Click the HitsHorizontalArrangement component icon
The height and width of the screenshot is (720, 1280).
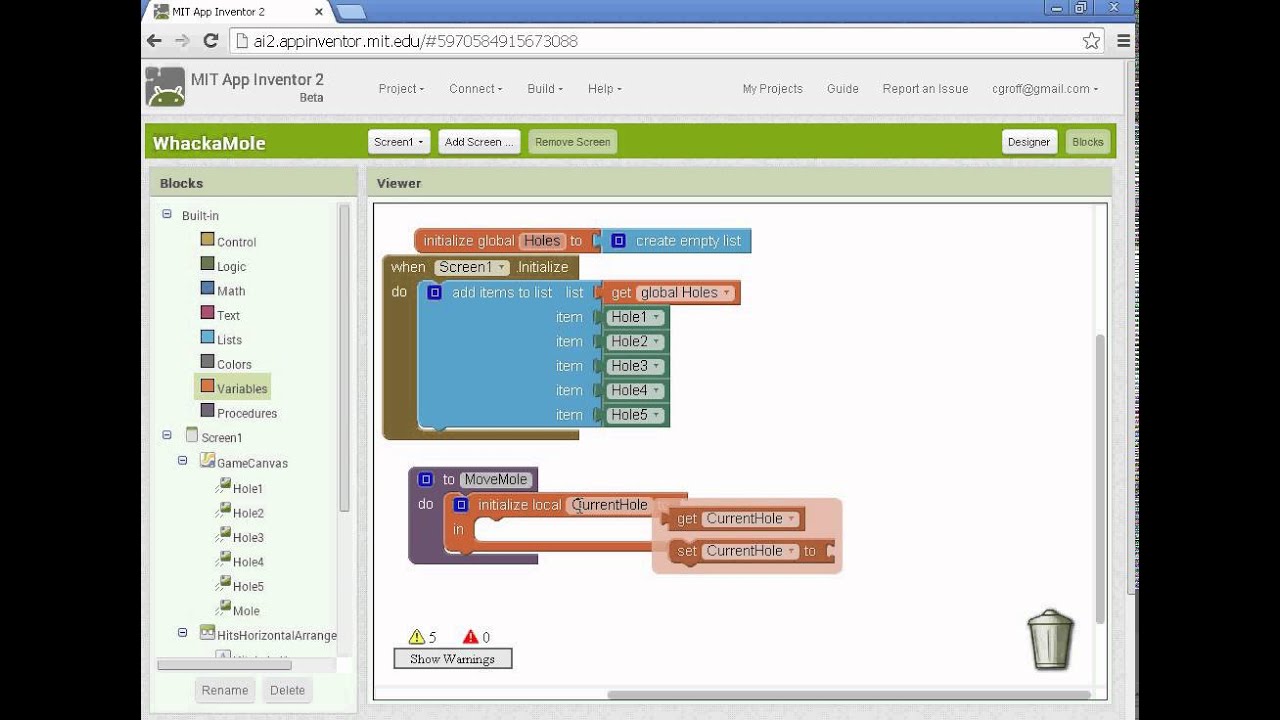(207, 633)
